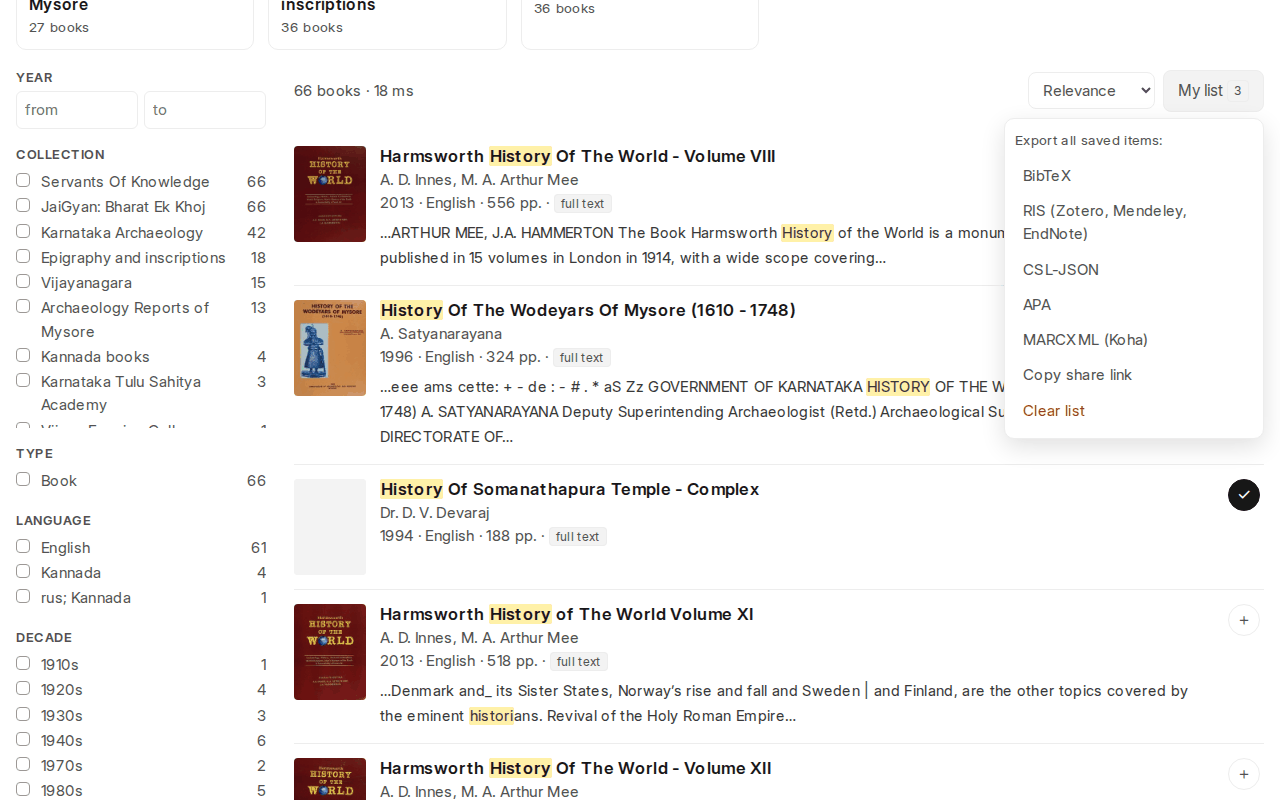Tick Karnataka Archaeology collection filter
Viewport: 1280px width, 800px height.
[23, 231]
